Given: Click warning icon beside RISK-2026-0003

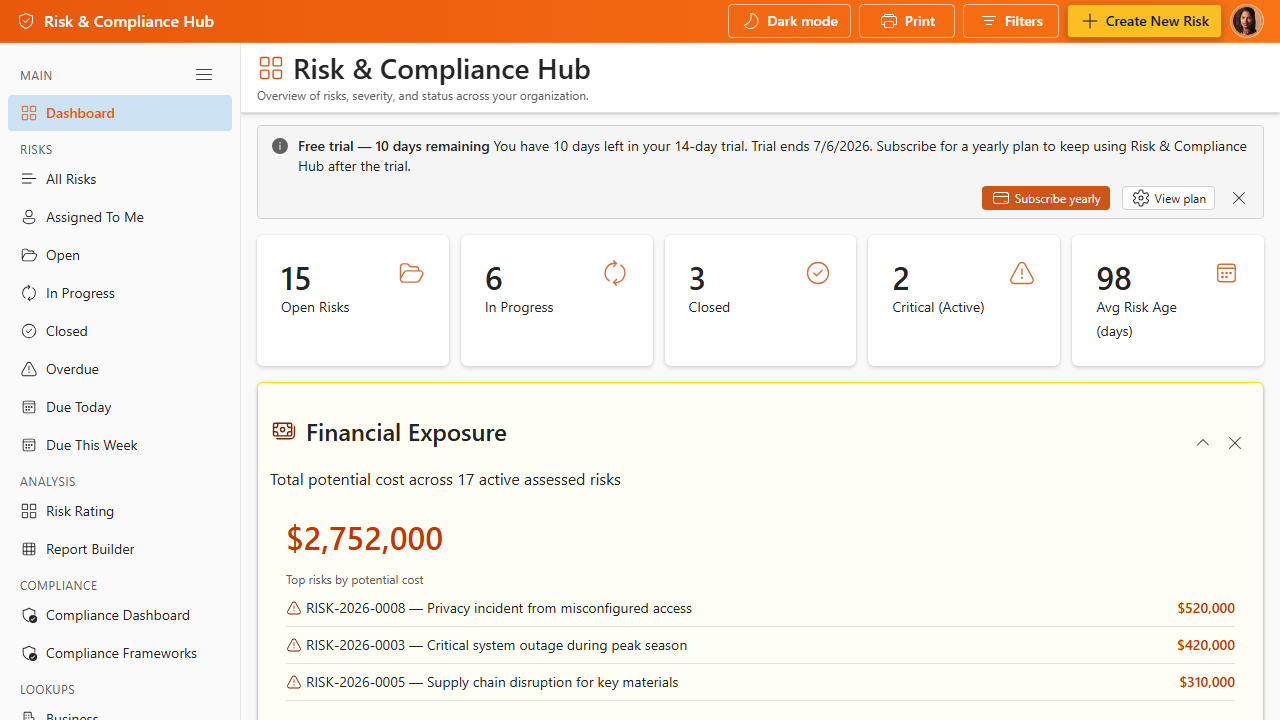Looking at the screenshot, I should [294, 645].
